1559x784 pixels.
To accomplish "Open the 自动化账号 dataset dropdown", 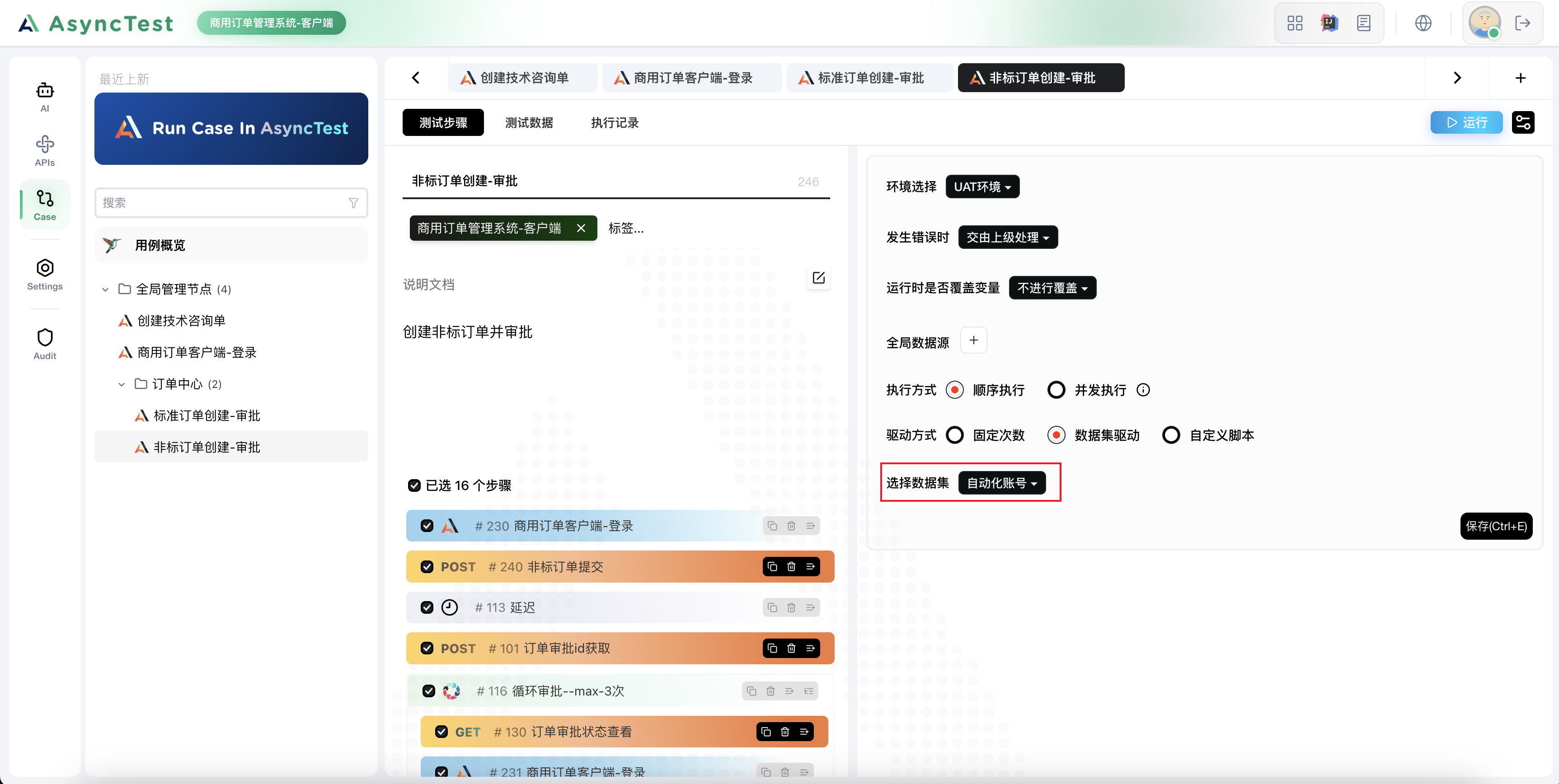I will (x=1002, y=483).
